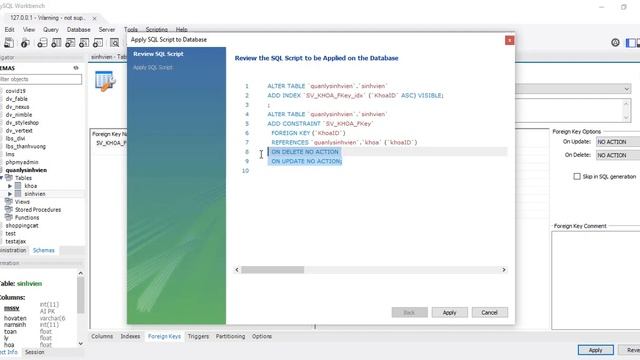Toggle the sidebar panel layout icon
640x360 pixels.
click(631, 42)
